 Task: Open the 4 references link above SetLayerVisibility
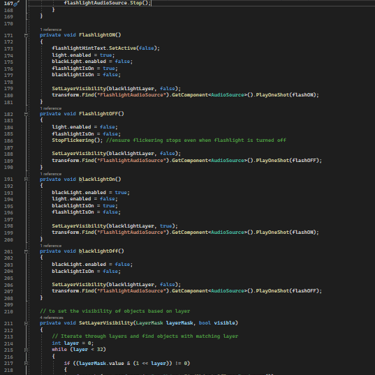[x=52, y=318]
